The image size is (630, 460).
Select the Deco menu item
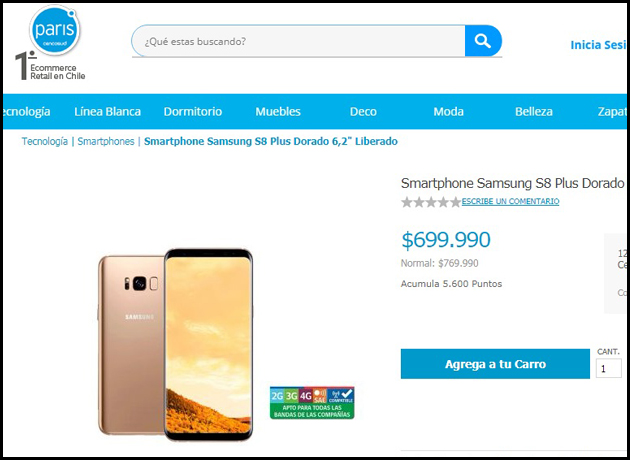pyautogui.click(x=363, y=112)
